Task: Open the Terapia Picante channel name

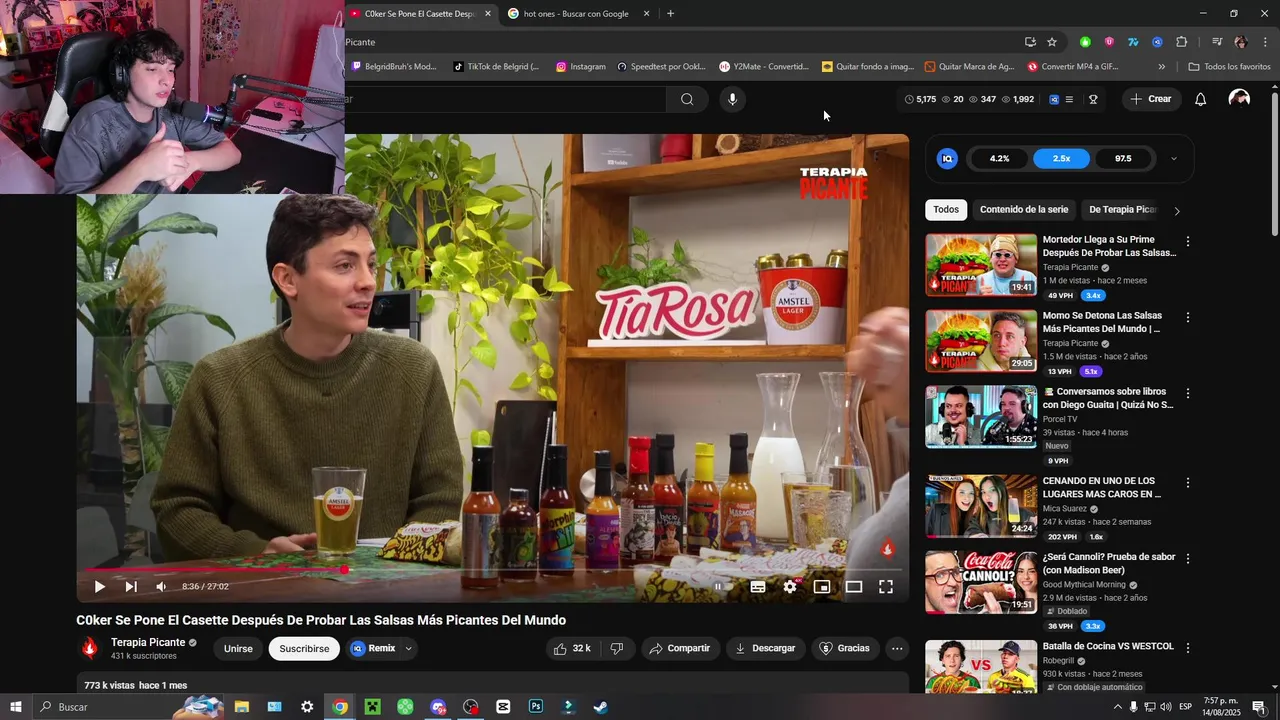Action: [x=148, y=642]
